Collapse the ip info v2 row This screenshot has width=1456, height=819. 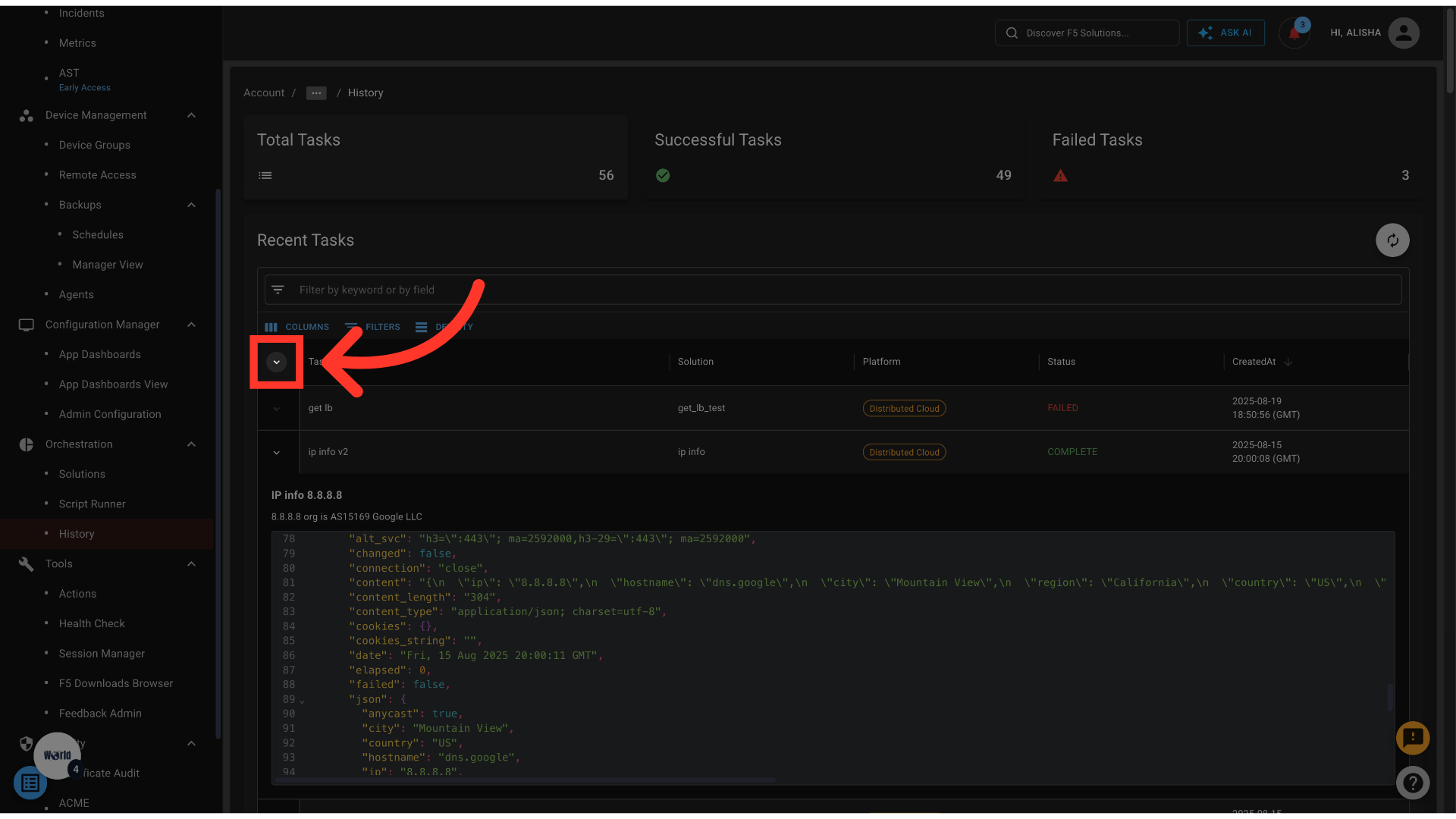pos(277,453)
